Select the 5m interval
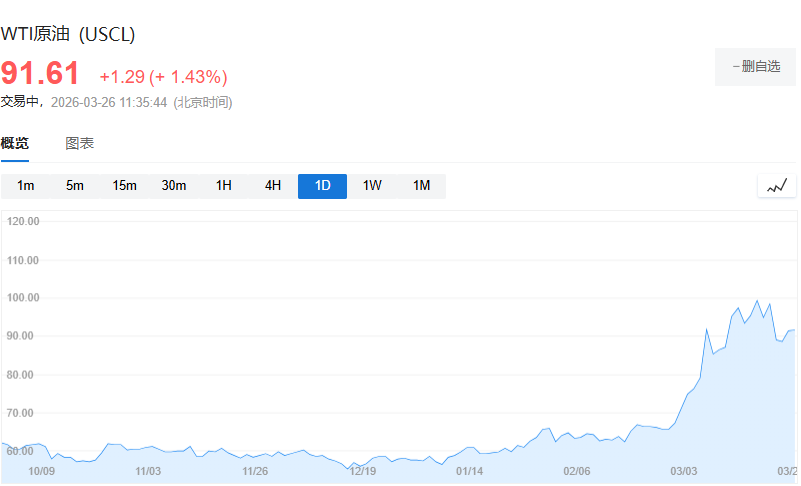The height and width of the screenshot is (486, 801). 75,186
